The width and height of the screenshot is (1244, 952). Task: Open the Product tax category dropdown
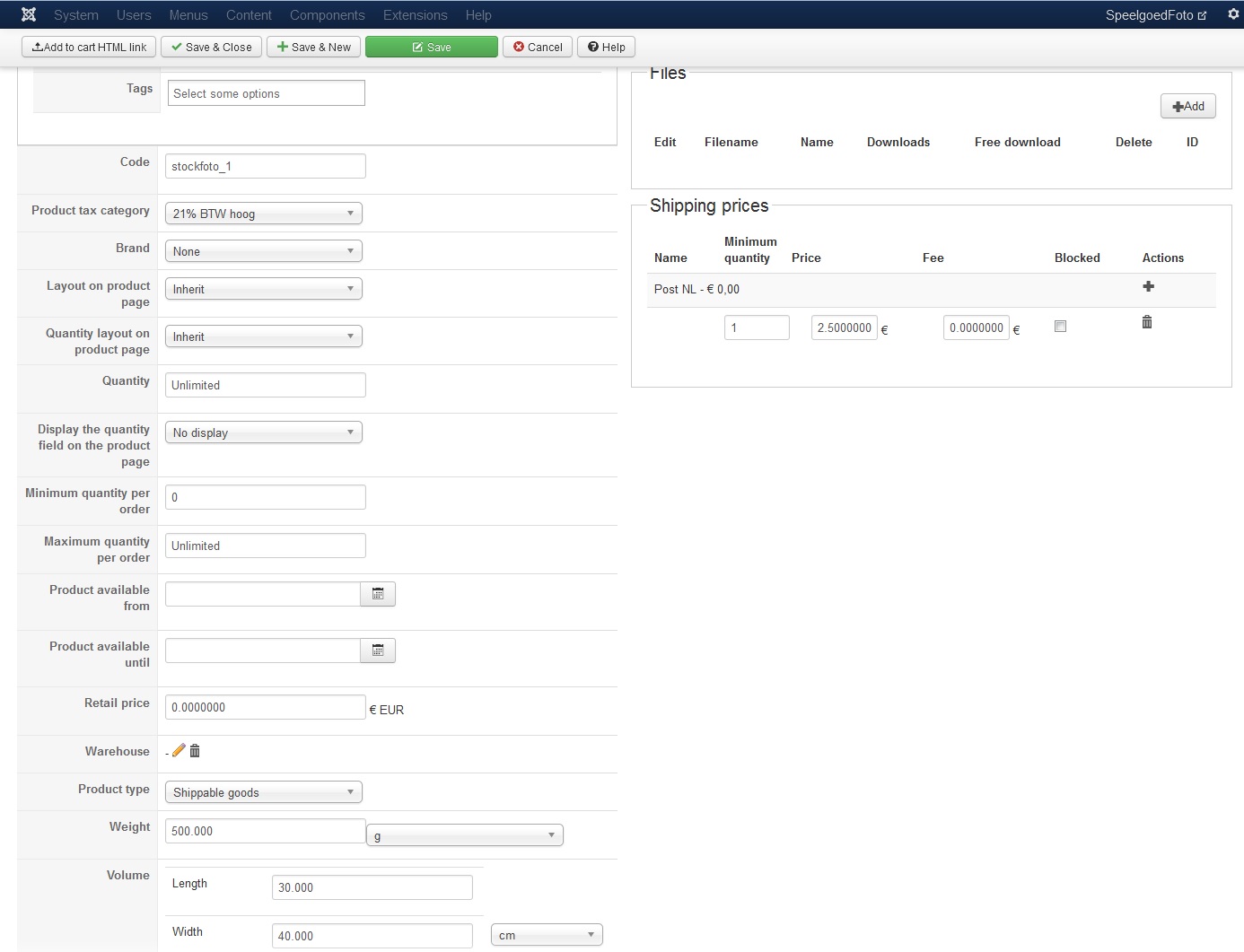click(x=264, y=214)
